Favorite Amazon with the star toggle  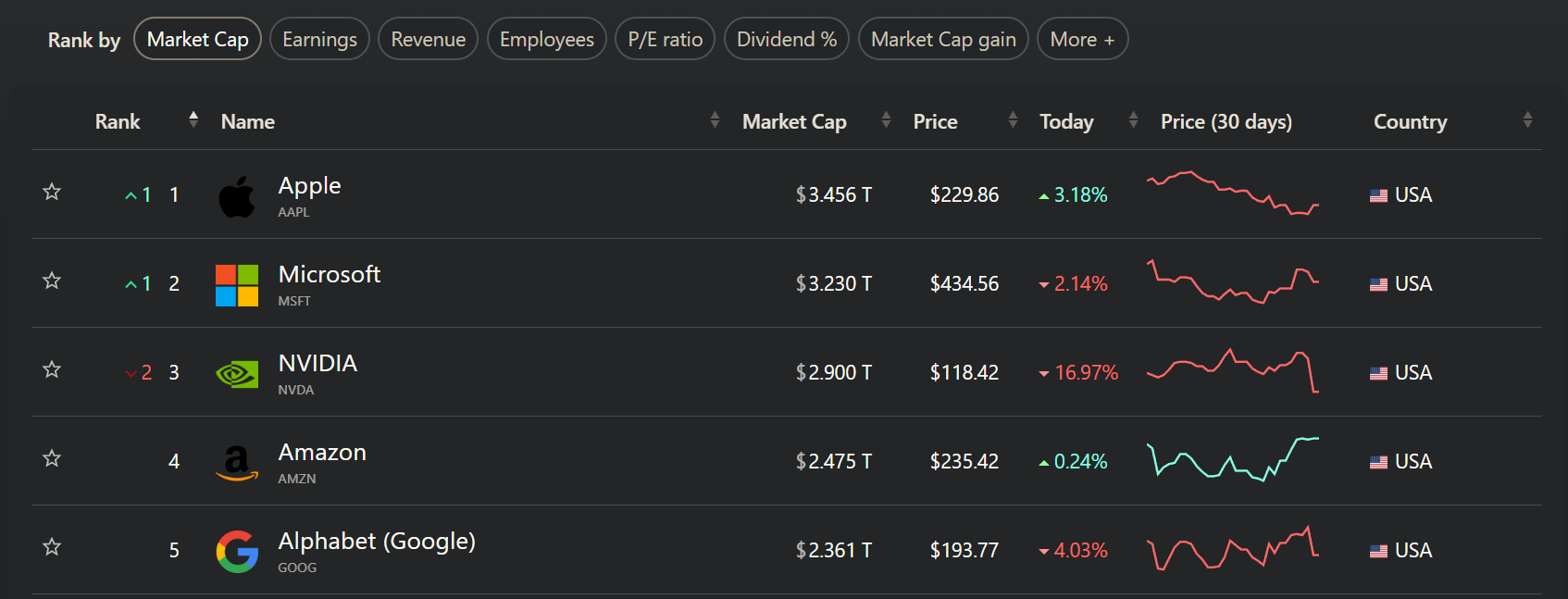tap(52, 458)
